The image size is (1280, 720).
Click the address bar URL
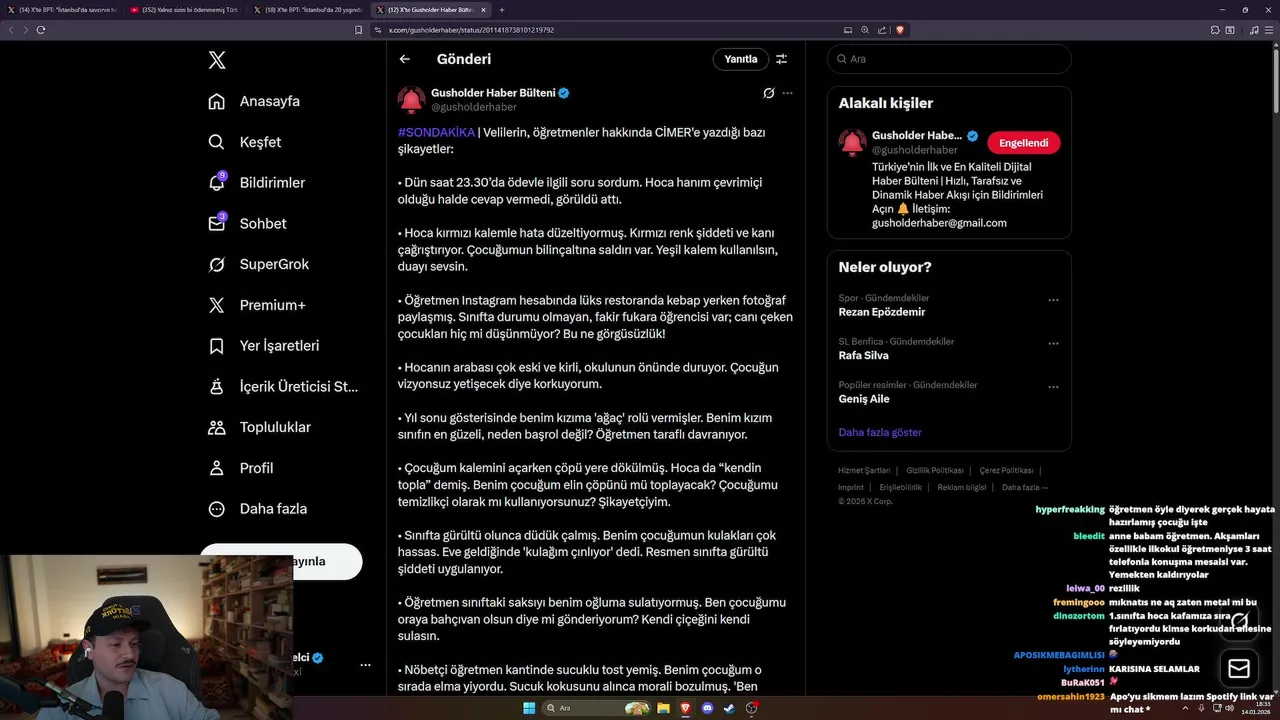pos(471,30)
